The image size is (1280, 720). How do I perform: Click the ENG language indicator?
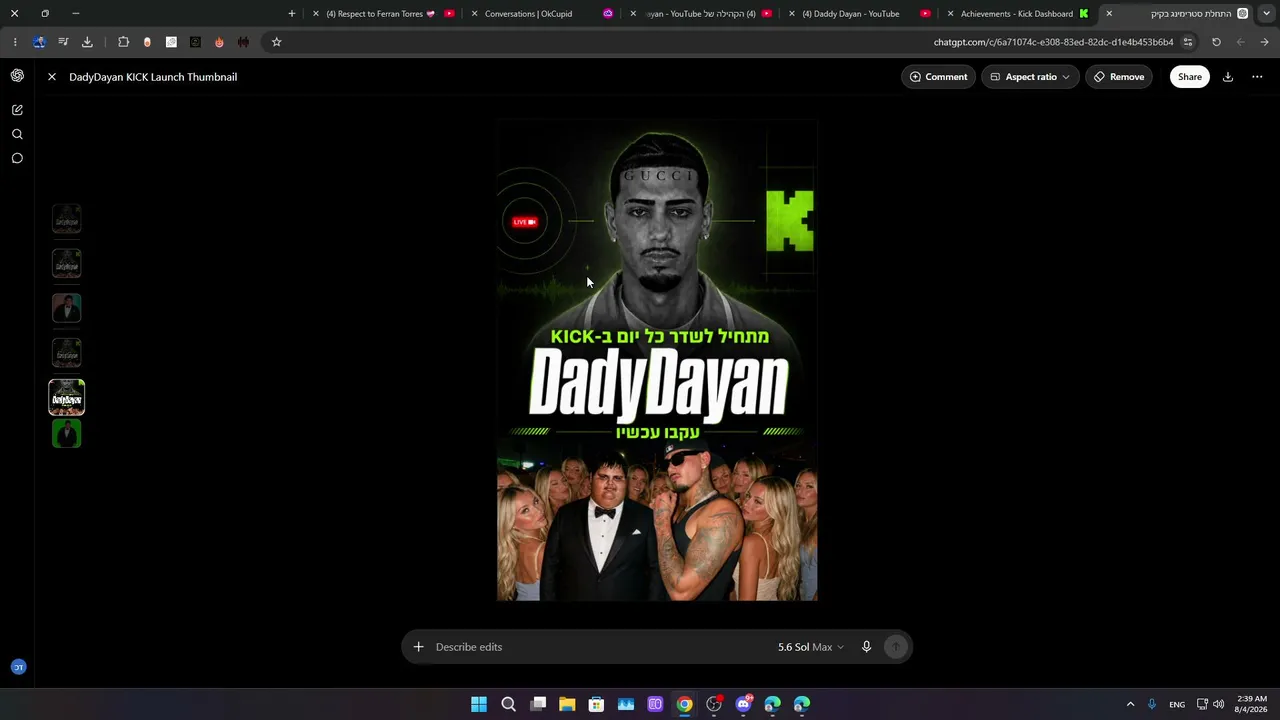pyautogui.click(x=1177, y=704)
